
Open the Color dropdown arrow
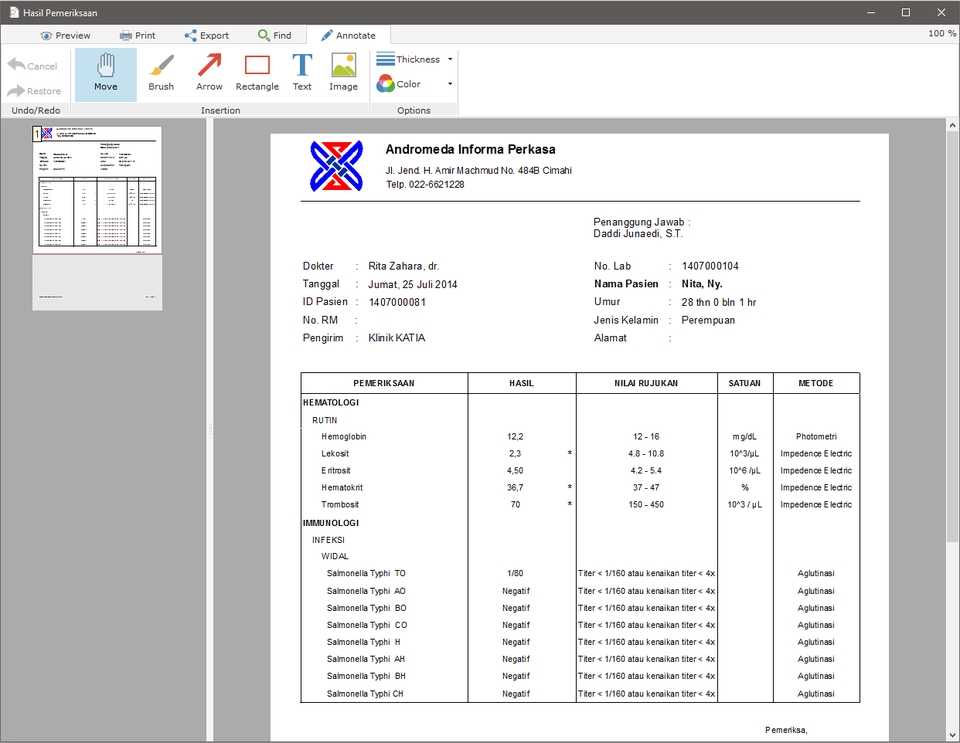(x=450, y=84)
